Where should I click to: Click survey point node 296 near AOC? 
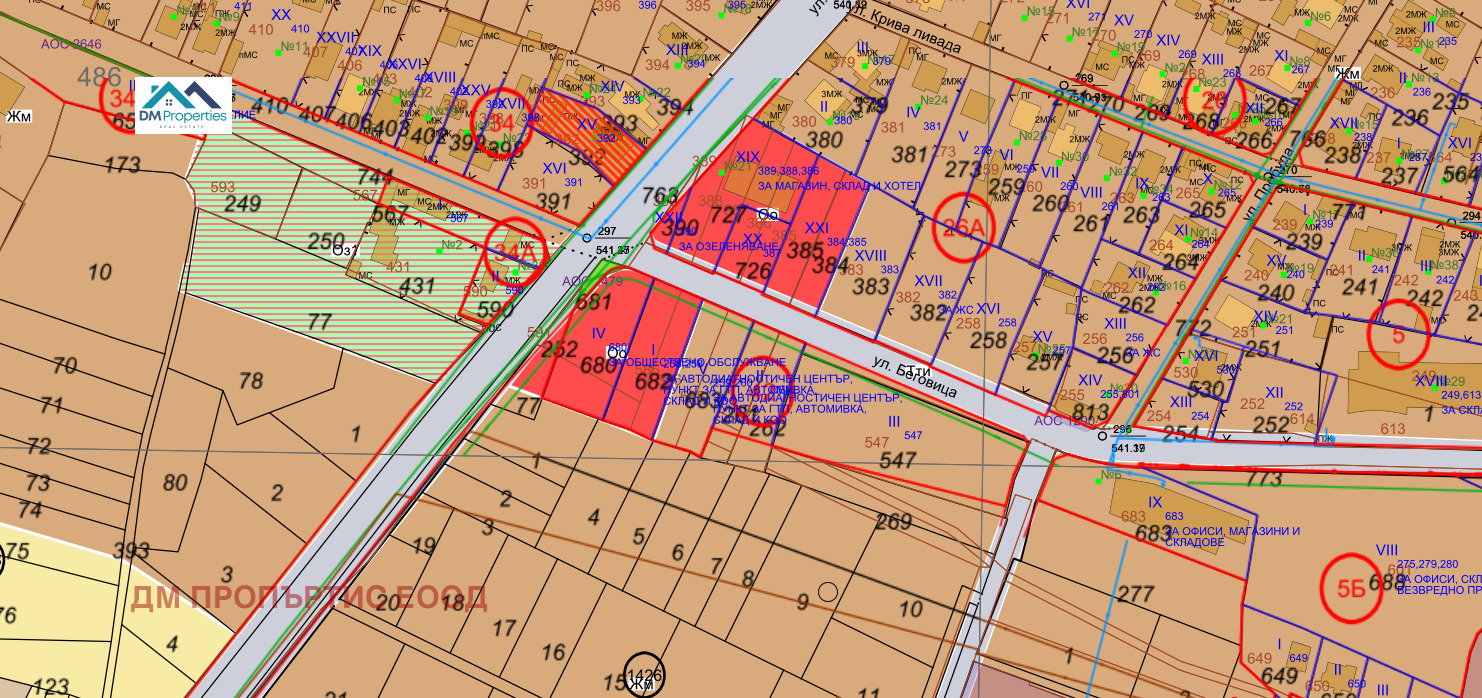click(x=1101, y=436)
